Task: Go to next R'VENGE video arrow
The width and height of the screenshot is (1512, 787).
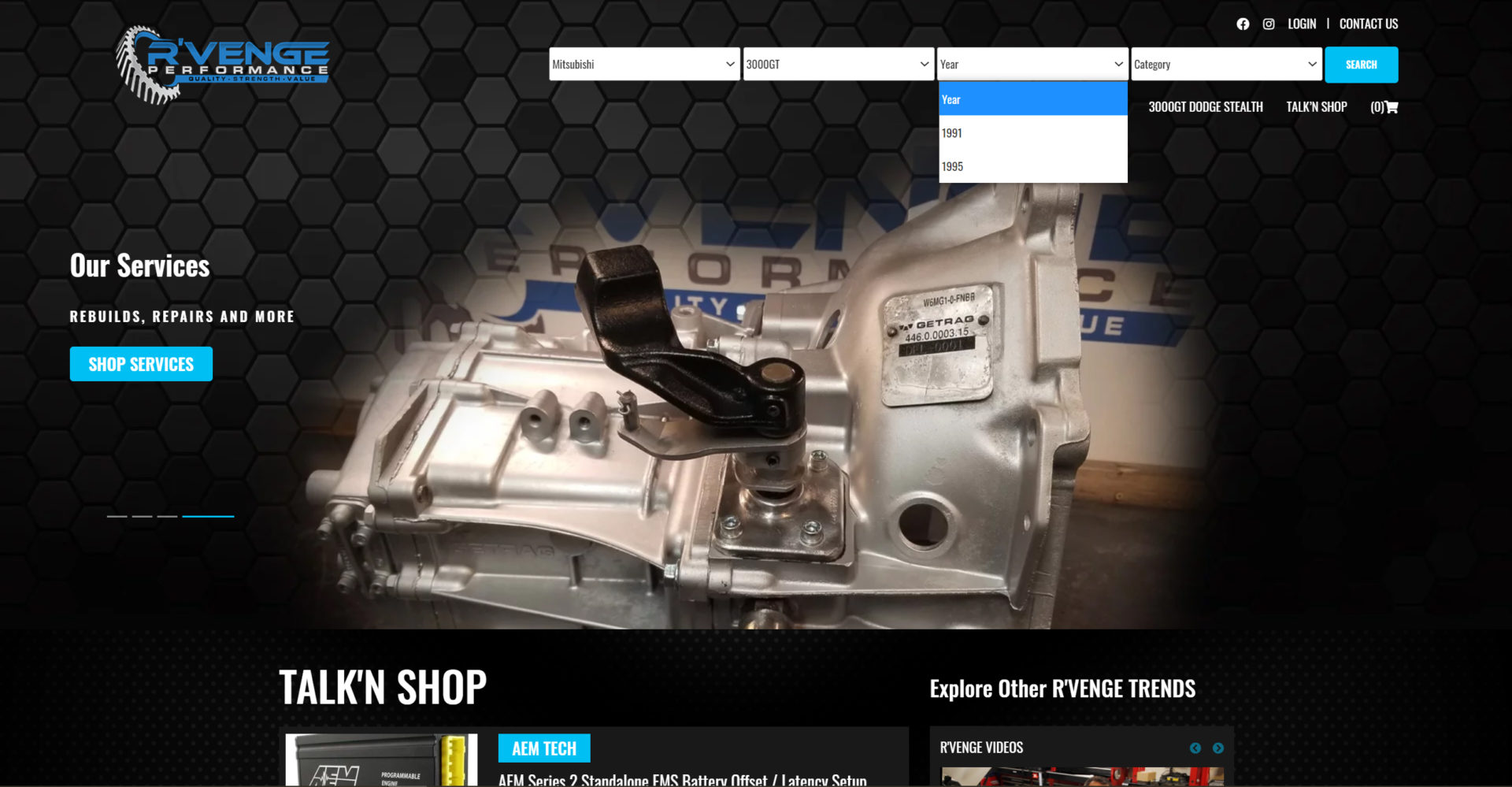Action: [x=1218, y=748]
